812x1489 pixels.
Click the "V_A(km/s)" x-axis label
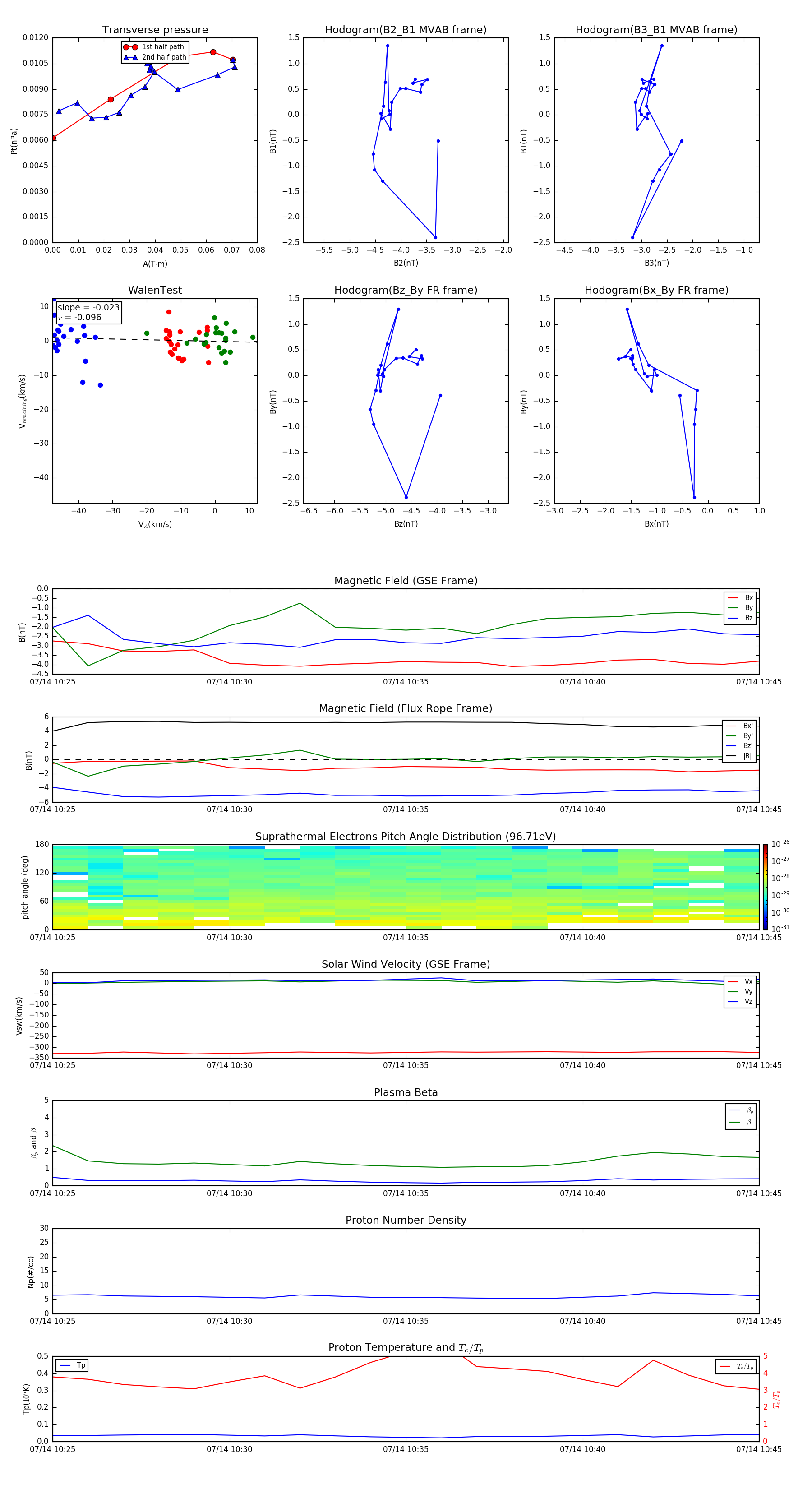[x=155, y=525]
